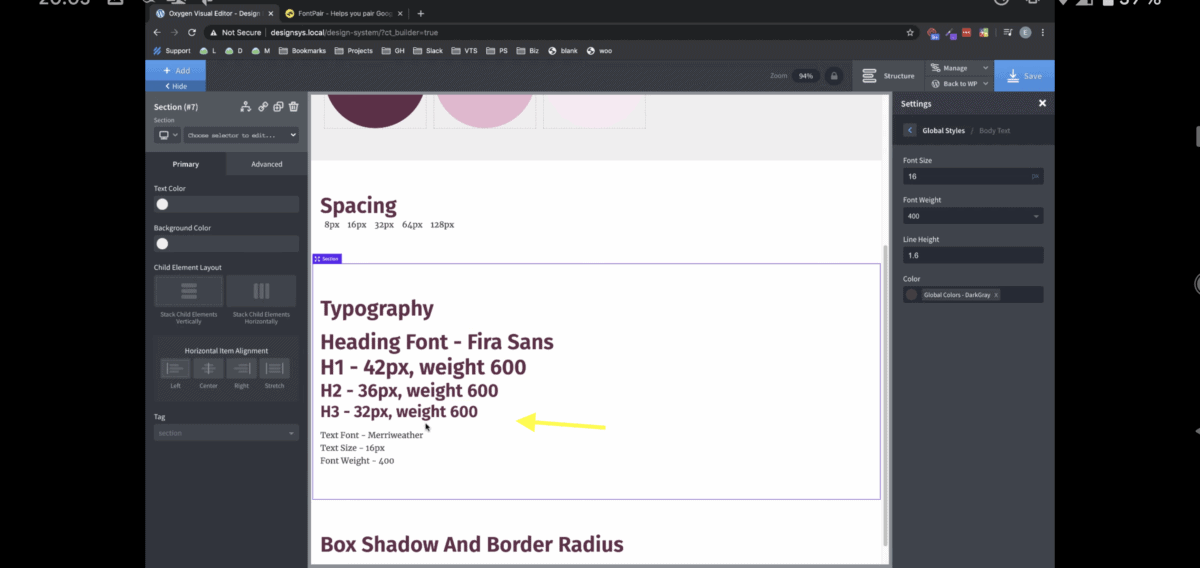The image size is (1200, 568).
Task: Bookmark this page with the star icon
Action: pyautogui.click(x=910, y=32)
